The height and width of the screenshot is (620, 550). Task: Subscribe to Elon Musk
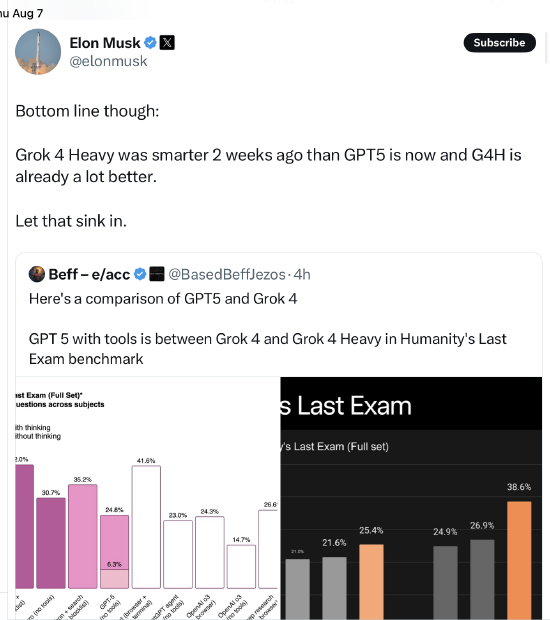[499, 43]
